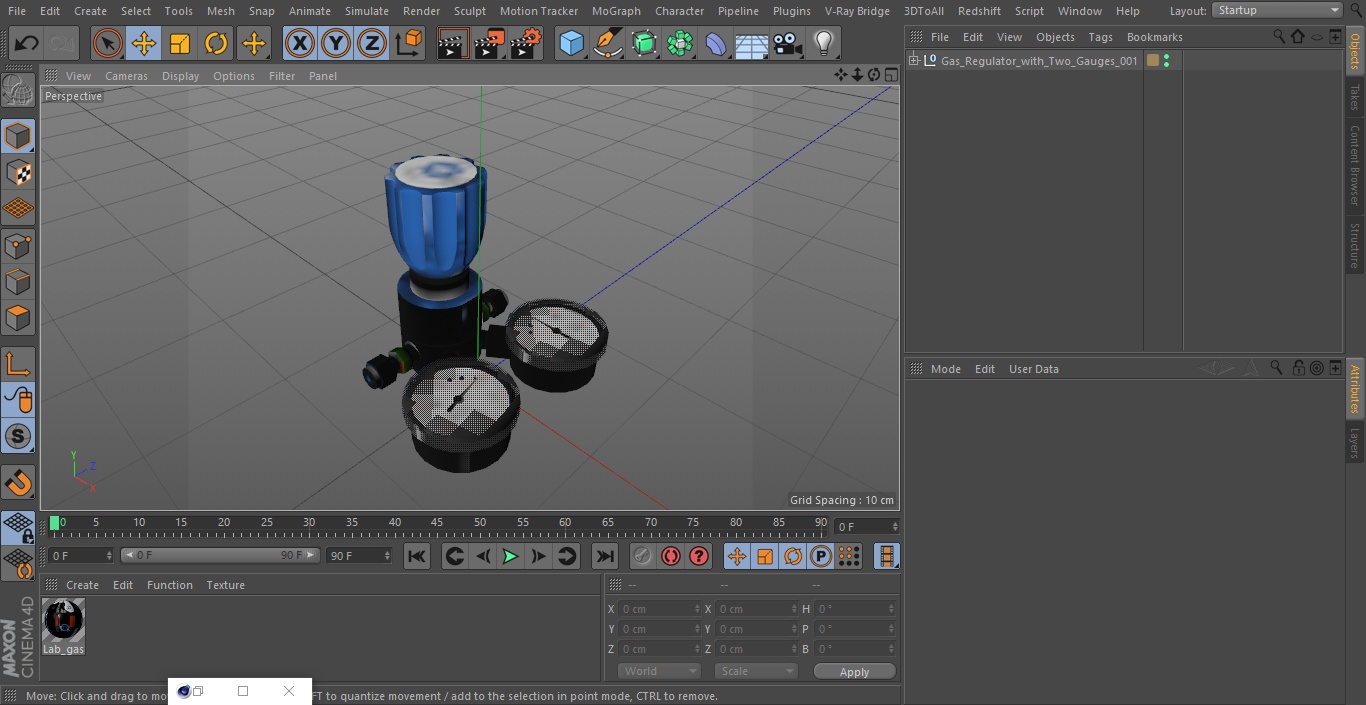1366x705 pixels.
Task: Open Mode in Attributes panel
Action: coord(945,369)
